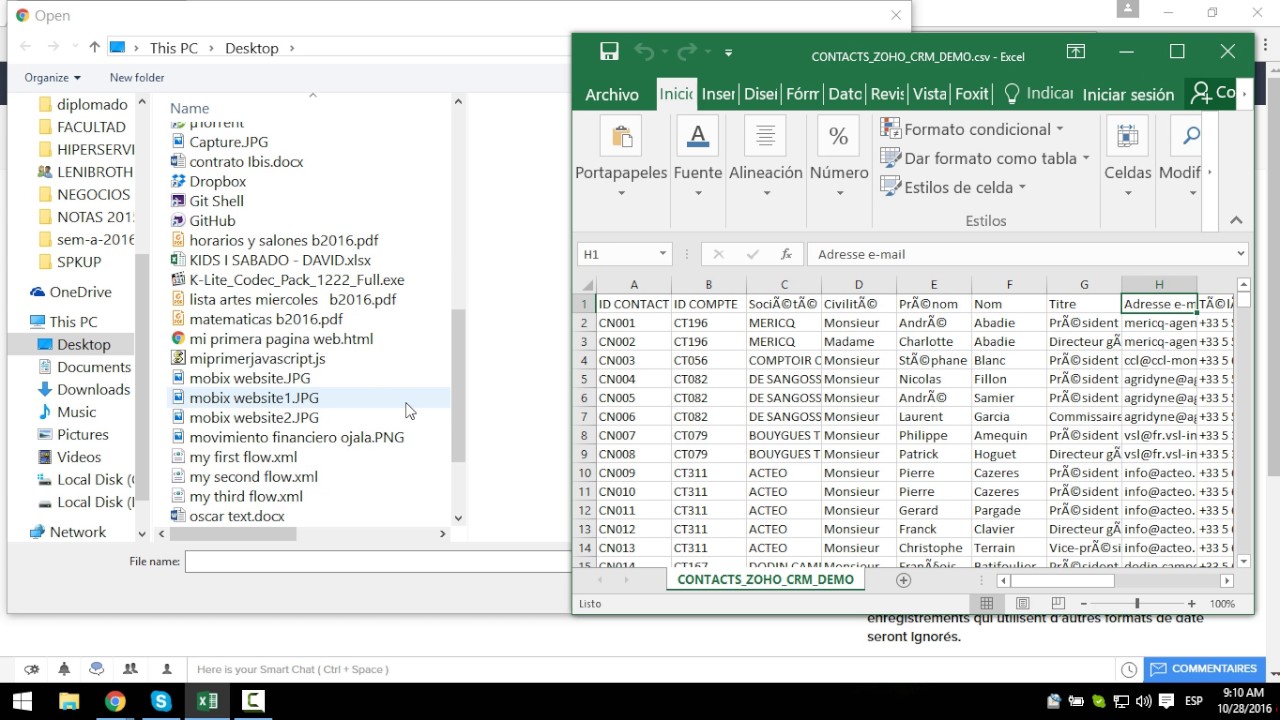This screenshot has height=720, width=1280.
Task: Open the Archivo tab in Excel
Action: click(612, 94)
